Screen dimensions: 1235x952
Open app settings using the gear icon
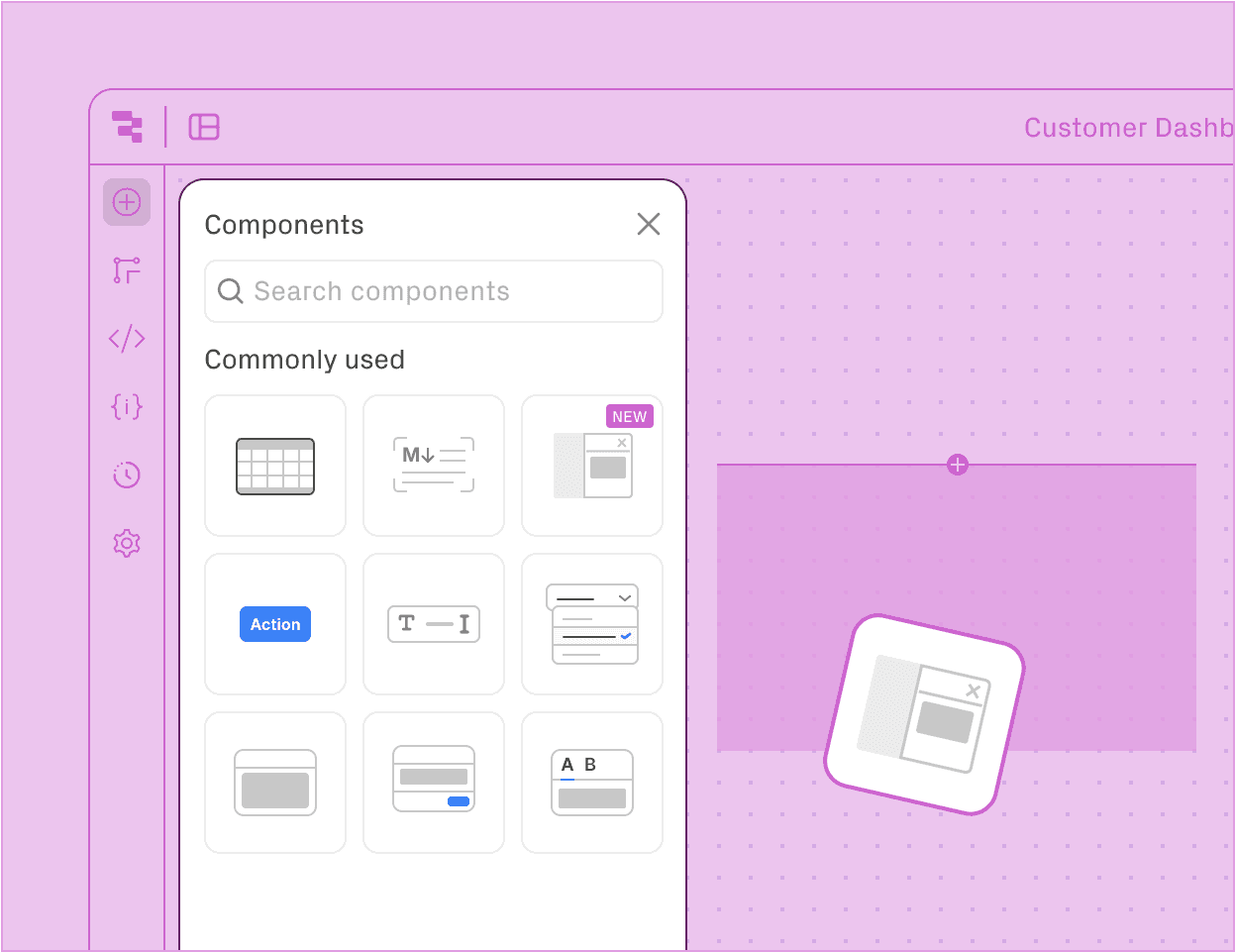point(127,543)
